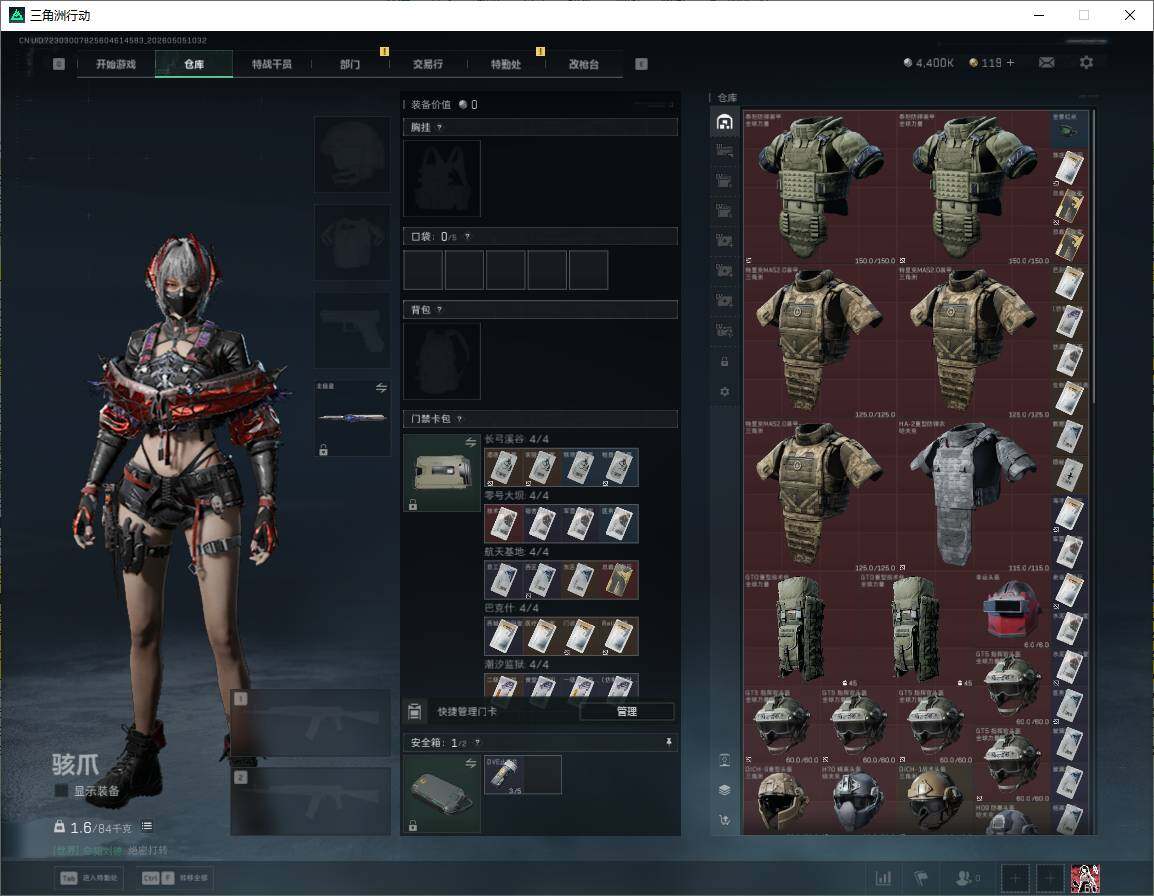Open the 交易行 tab
Viewport: 1154px width, 896px height.
(428, 64)
